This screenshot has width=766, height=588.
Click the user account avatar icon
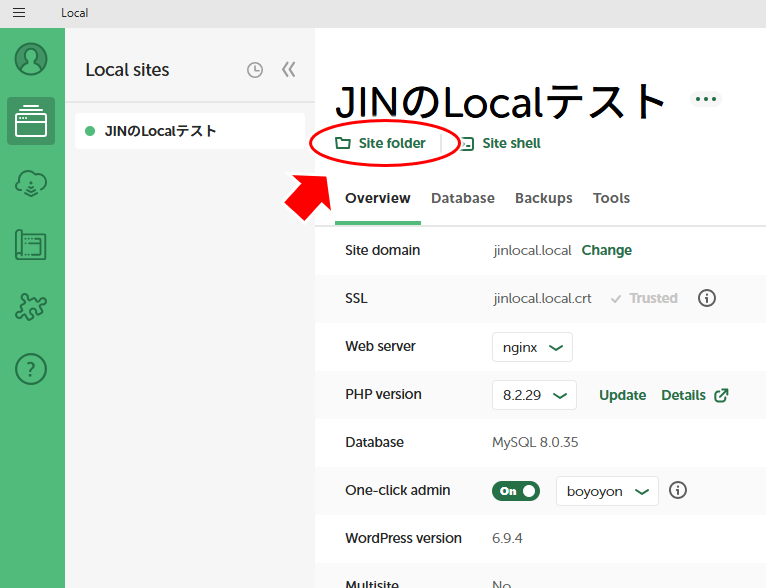(31, 59)
